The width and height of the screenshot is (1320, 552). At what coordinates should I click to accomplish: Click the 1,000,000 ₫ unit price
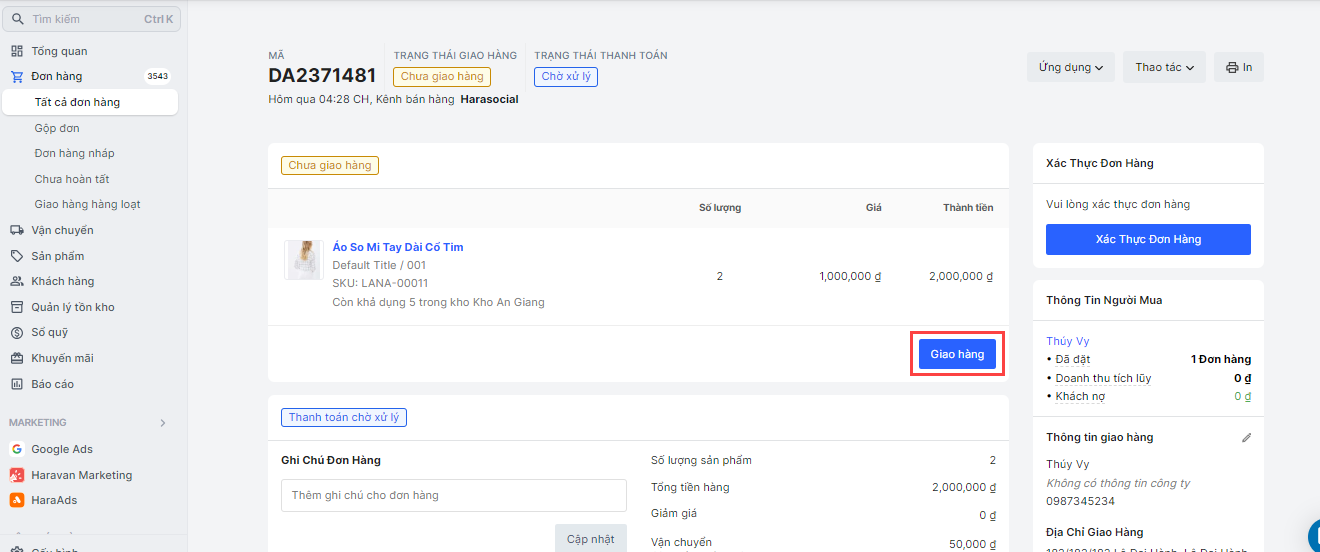tap(850, 276)
